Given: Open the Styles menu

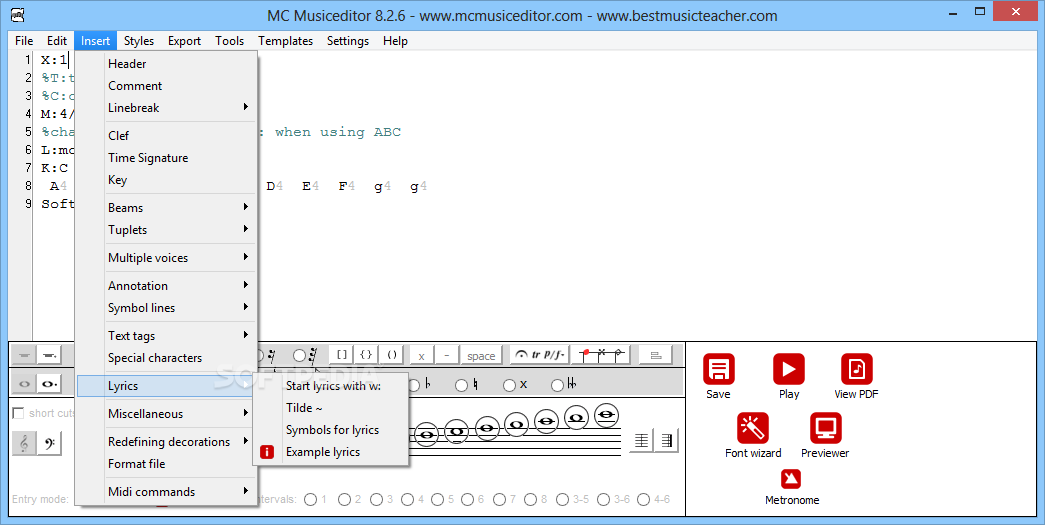Looking at the screenshot, I should (x=139, y=41).
